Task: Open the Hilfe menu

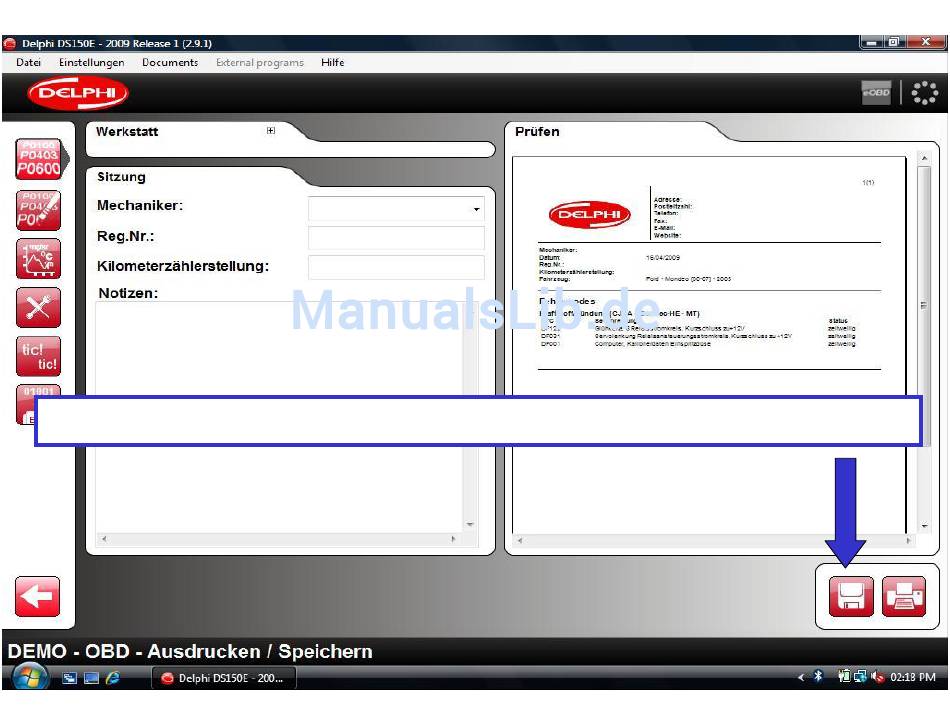Action: pyautogui.click(x=333, y=62)
